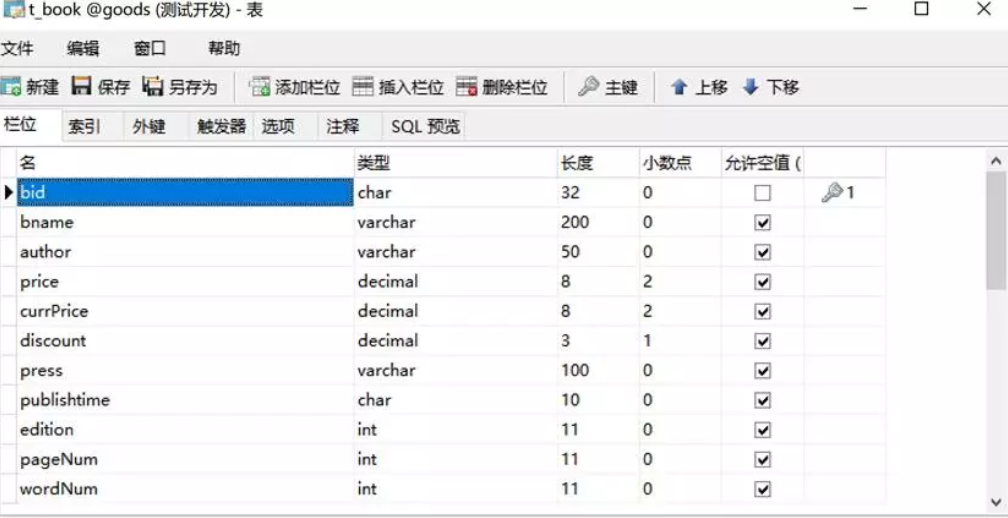Click the 允许空值 column header
Viewport: 1008px width, 518px height.
[x=762, y=163]
